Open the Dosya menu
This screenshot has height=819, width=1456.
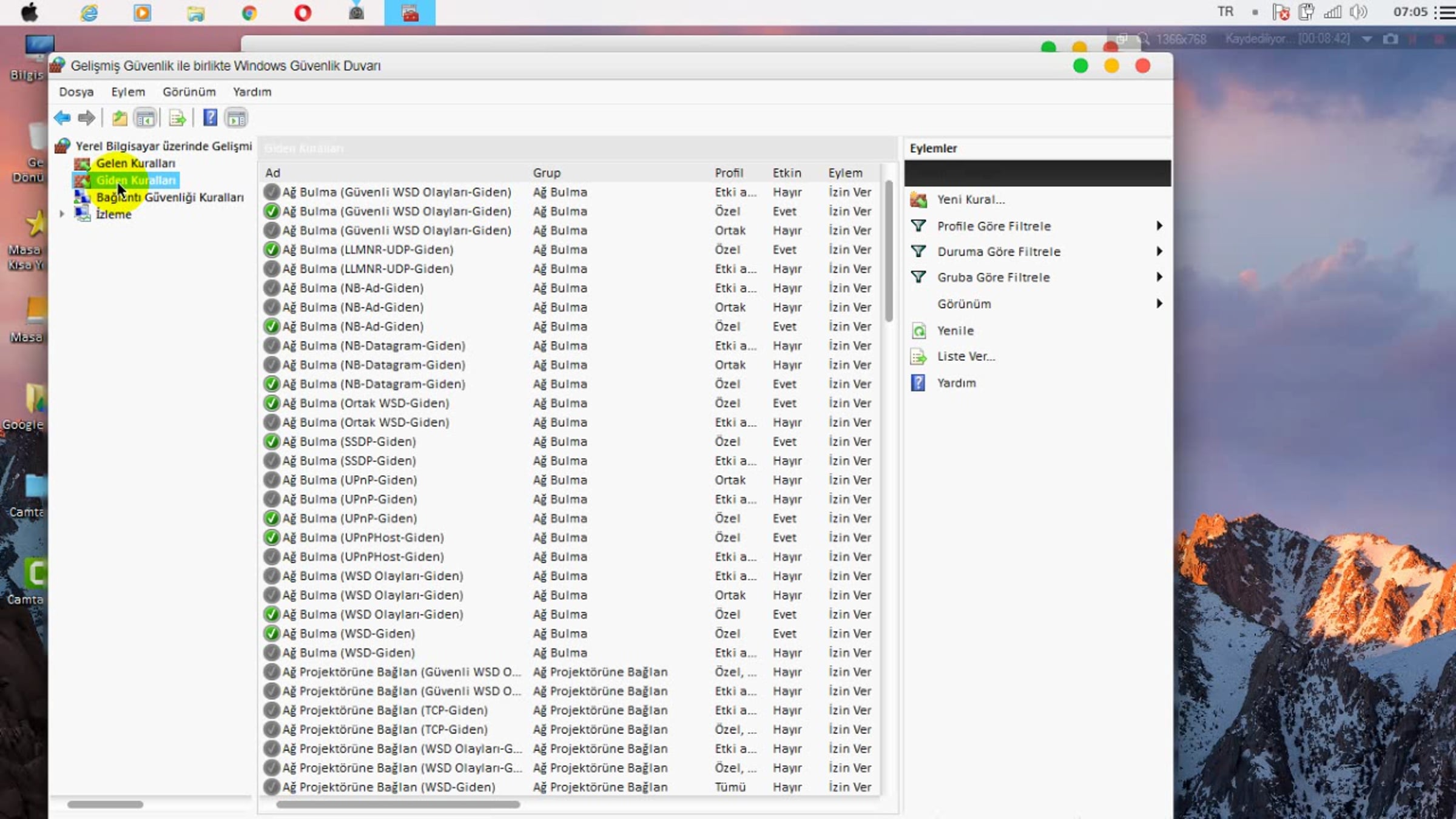[76, 92]
